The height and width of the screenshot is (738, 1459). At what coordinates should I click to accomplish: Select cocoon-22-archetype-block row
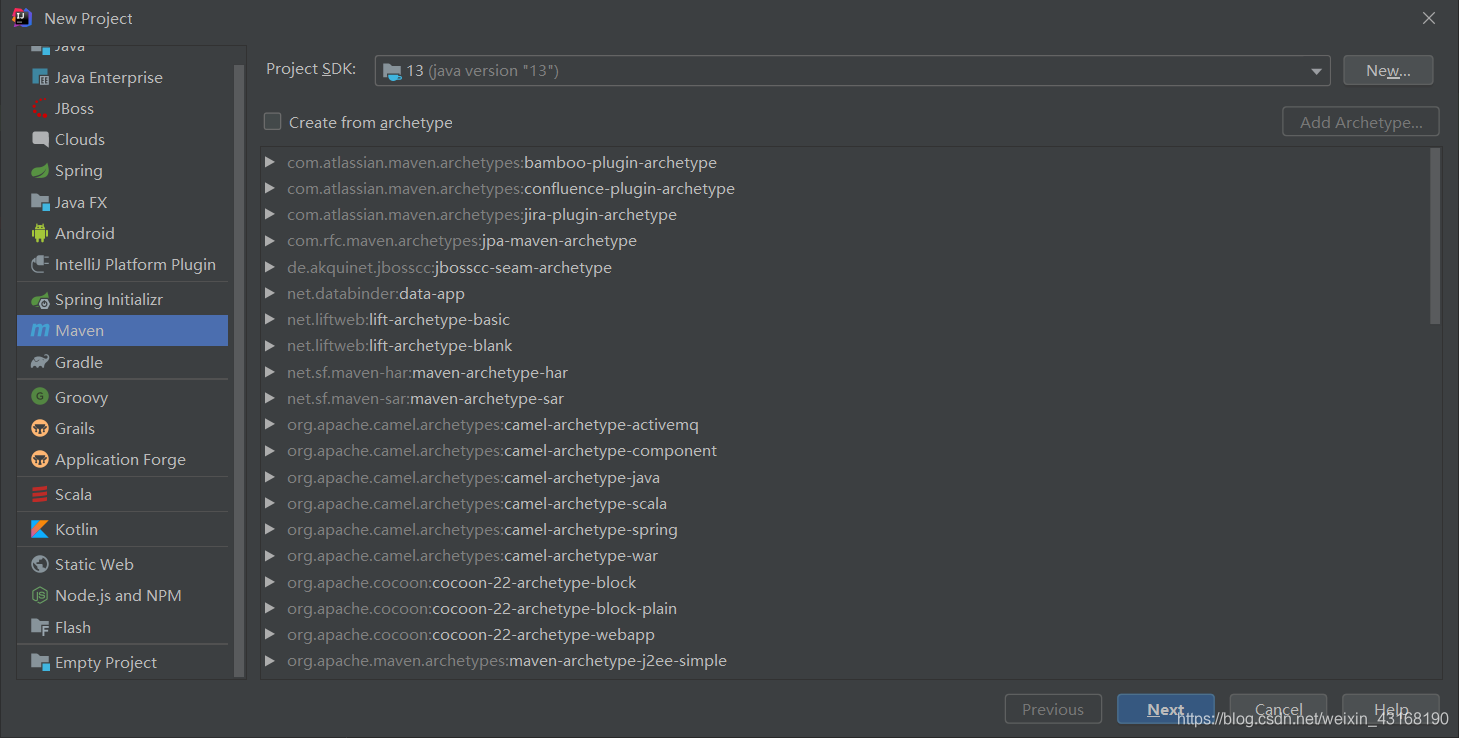click(845, 582)
